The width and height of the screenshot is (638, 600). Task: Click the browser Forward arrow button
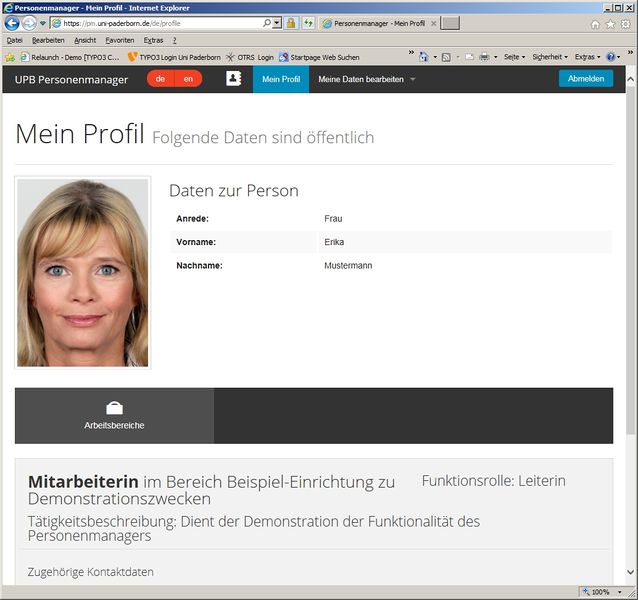[x=29, y=24]
